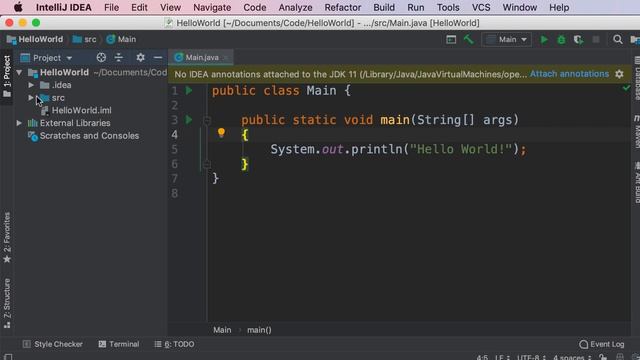This screenshot has width=640, height=360.
Task: Select HelloWorld in the navigation bar
Action: (x=35, y=39)
